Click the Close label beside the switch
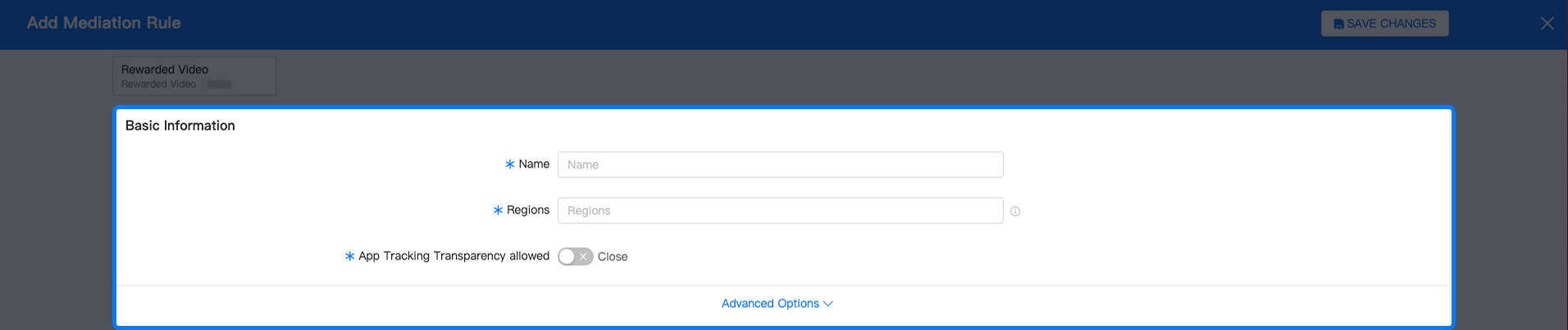This screenshot has height=330, width=1568. pos(613,257)
